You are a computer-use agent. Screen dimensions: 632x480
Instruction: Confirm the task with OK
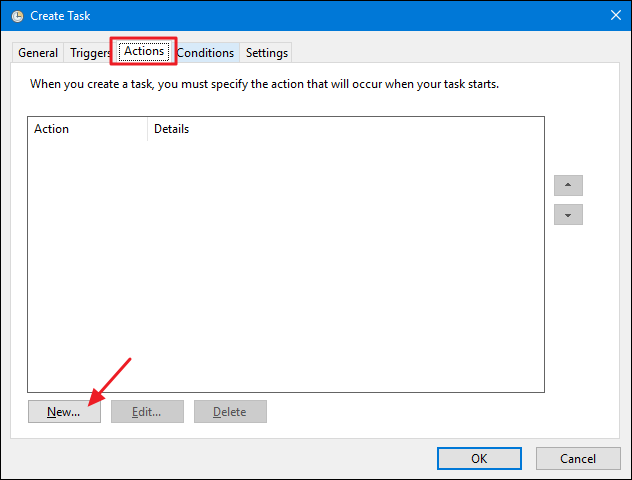click(x=479, y=458)
